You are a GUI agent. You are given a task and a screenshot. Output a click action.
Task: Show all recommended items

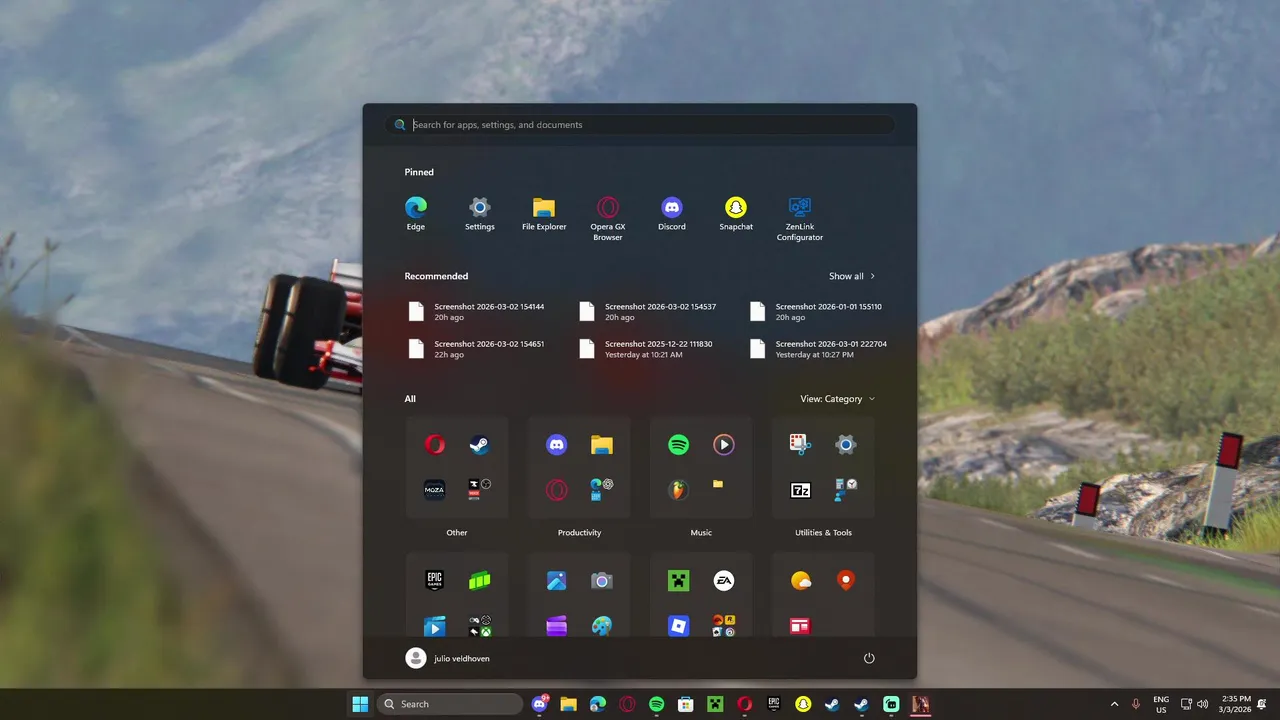[852, 276]
